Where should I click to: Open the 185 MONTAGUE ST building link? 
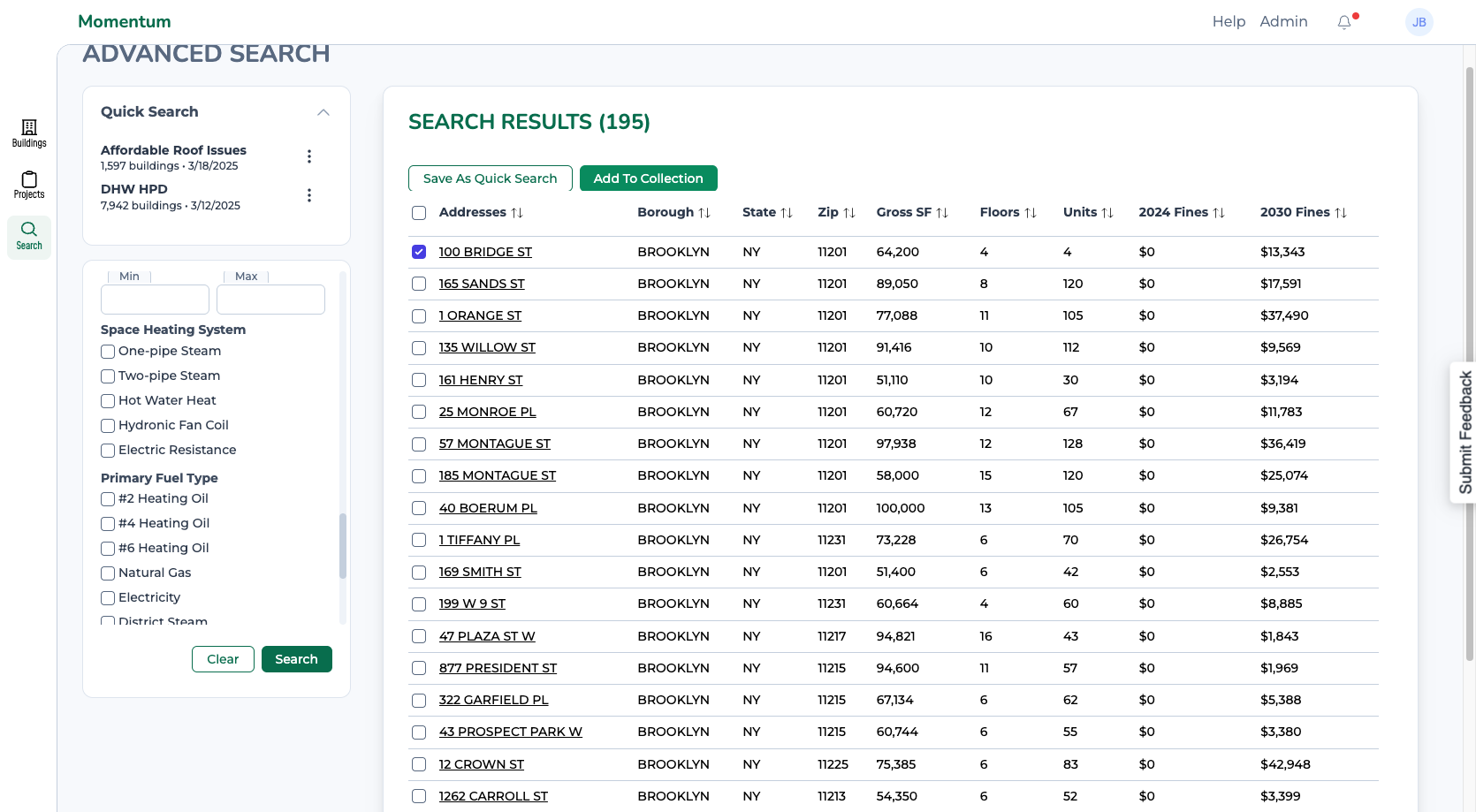[498, 475]
